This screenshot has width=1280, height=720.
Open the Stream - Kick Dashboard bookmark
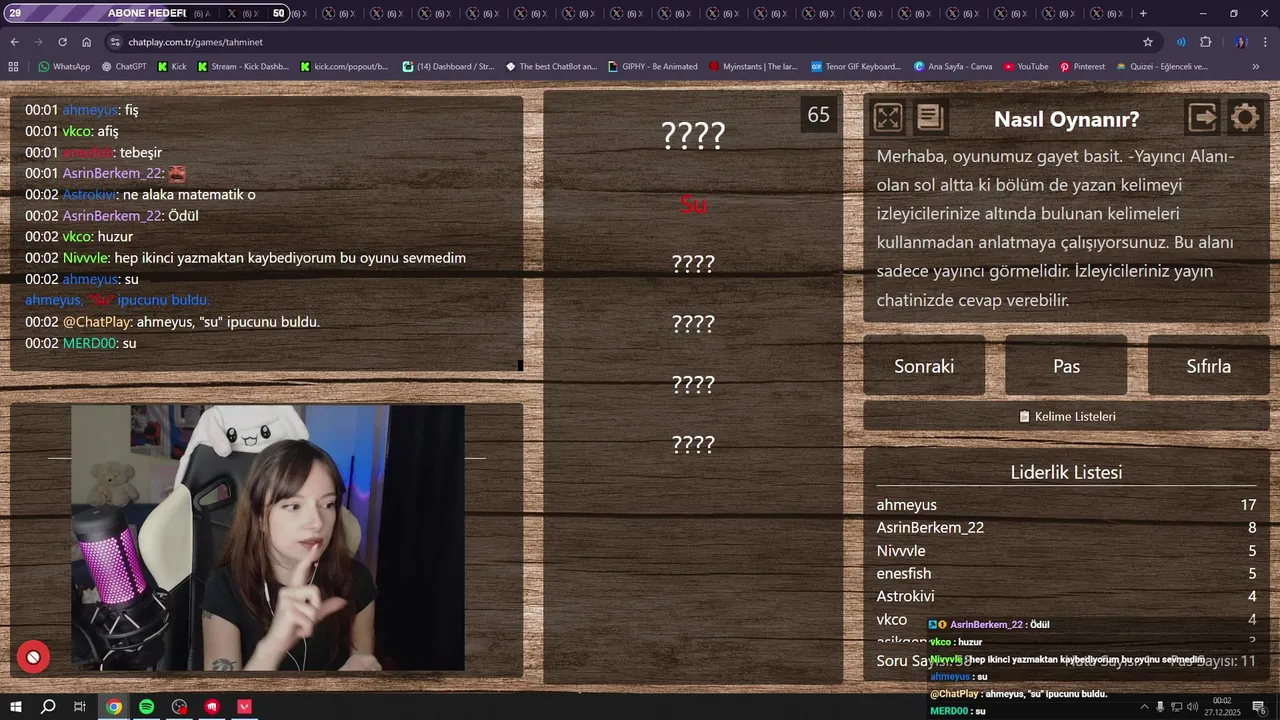click(x=243, y=67)
